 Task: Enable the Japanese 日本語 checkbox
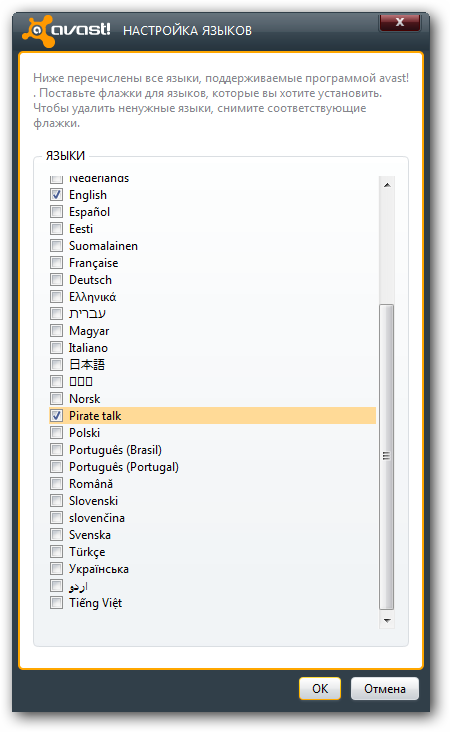click(x=56, y=365)
